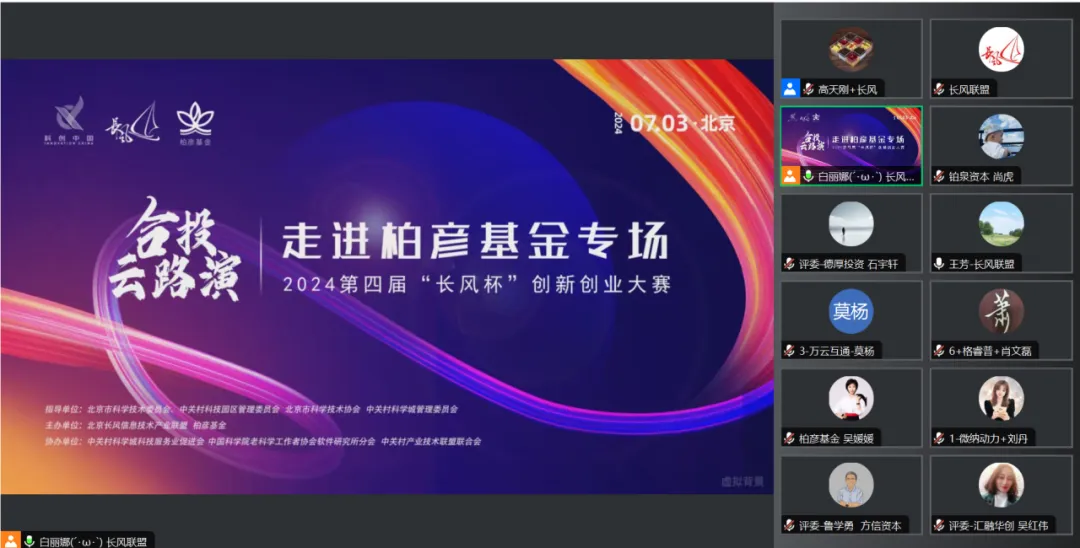Click the name label 柏彦基金 吴媛媛
This screenshot has width=1080, height=548.
click(x=836, y=439)
